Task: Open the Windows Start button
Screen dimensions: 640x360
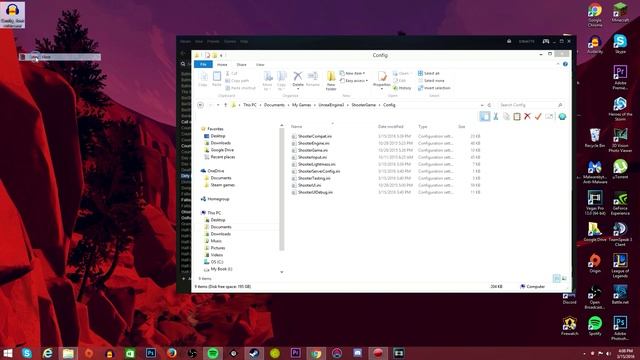Action: 7,353
